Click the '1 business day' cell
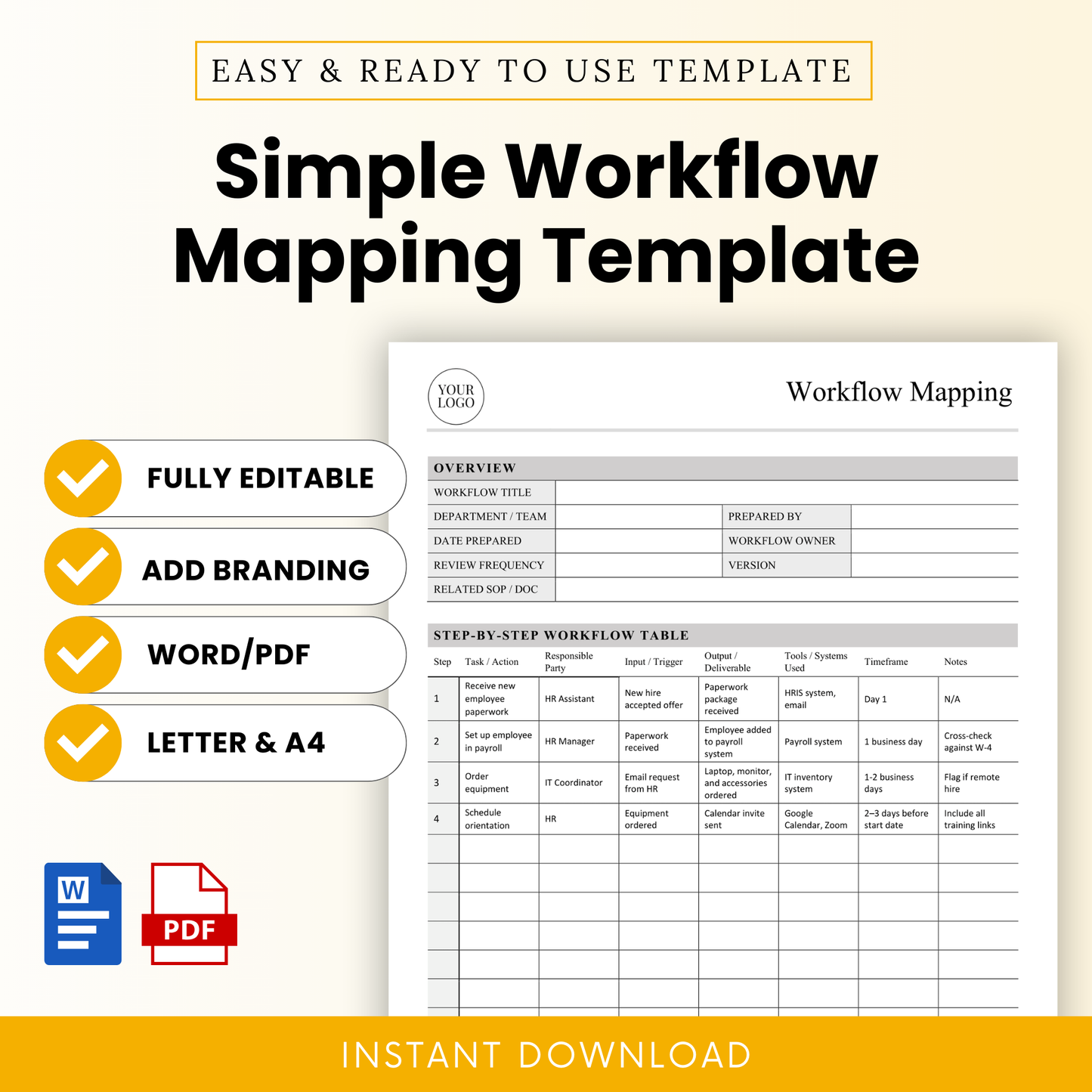1092x1092 pixels. pyautogui.click(x=898, y=741)
